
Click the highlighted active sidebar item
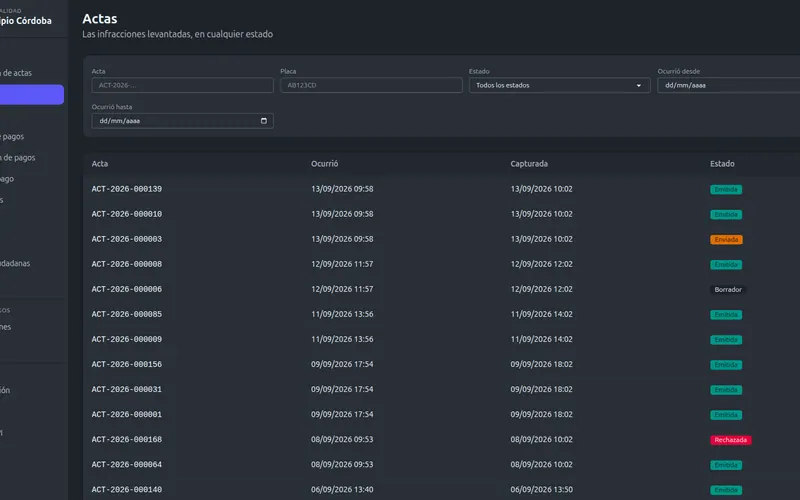click(x=32, y=94)
